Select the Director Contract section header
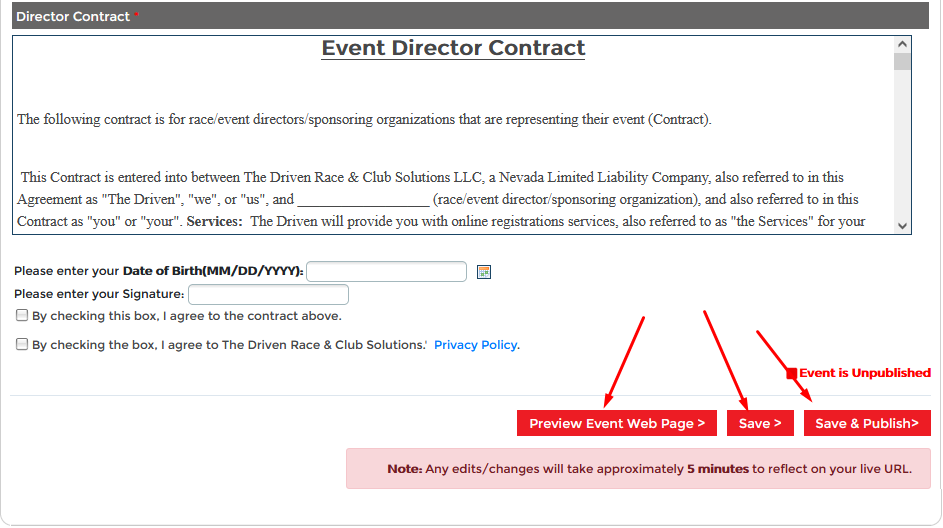 [74, 17]
